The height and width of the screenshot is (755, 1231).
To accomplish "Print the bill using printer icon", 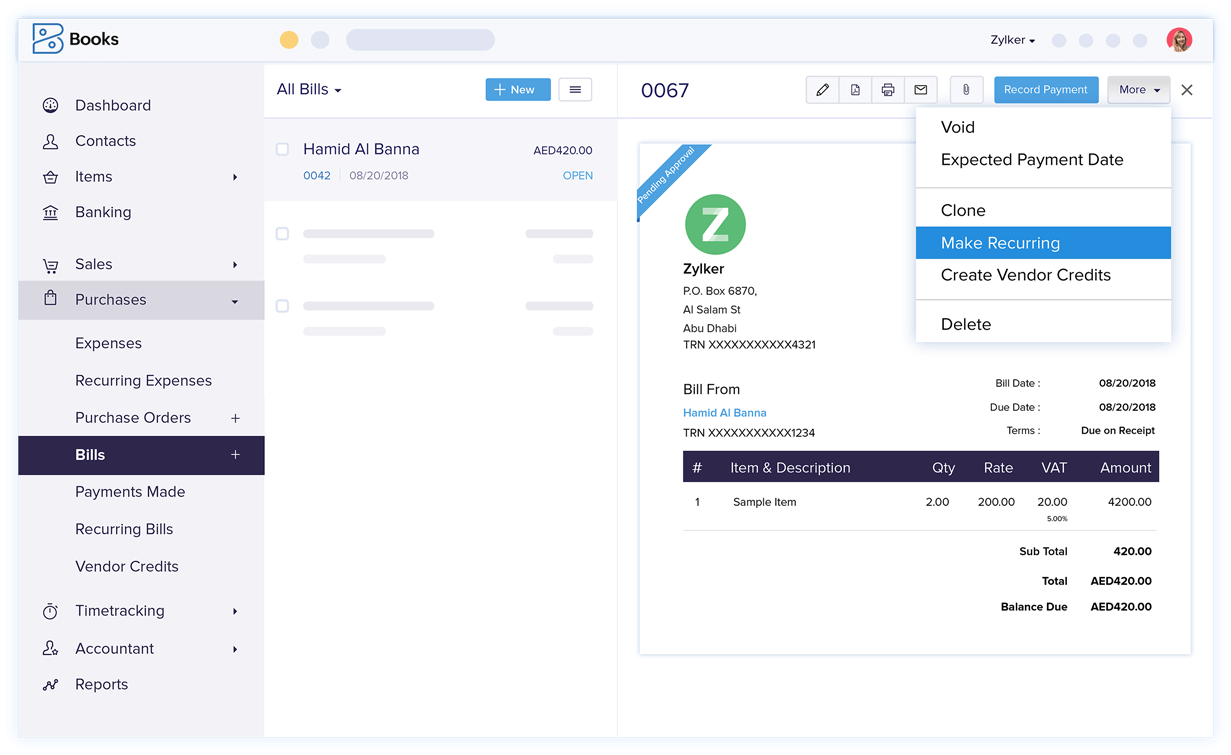I will pos(888,90).
